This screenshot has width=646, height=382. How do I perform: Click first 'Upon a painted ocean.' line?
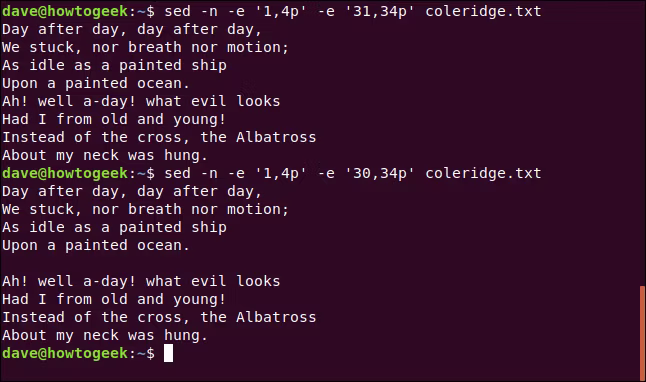click(96, 84)
